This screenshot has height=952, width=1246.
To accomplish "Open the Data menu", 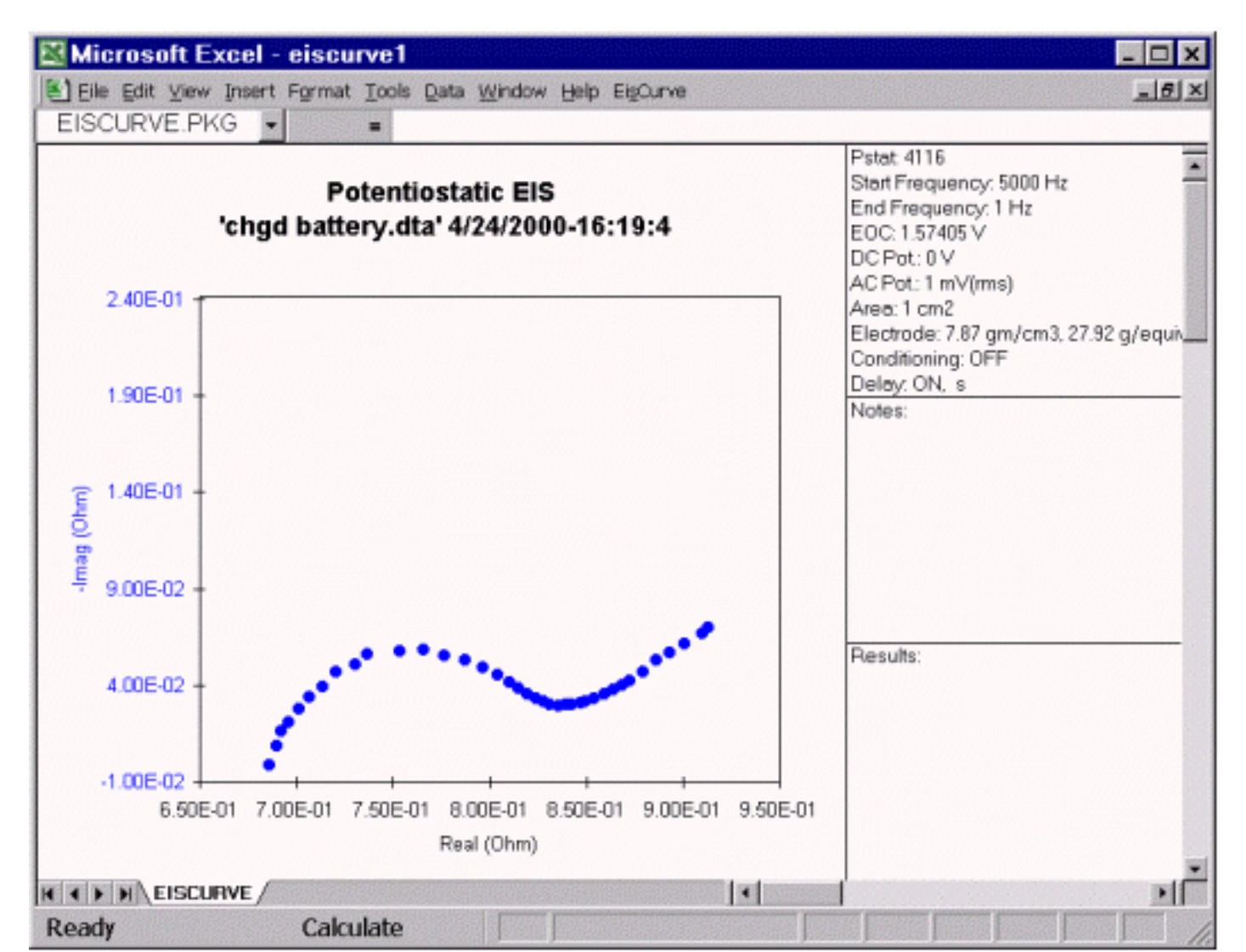I will (x=444, y=91).
